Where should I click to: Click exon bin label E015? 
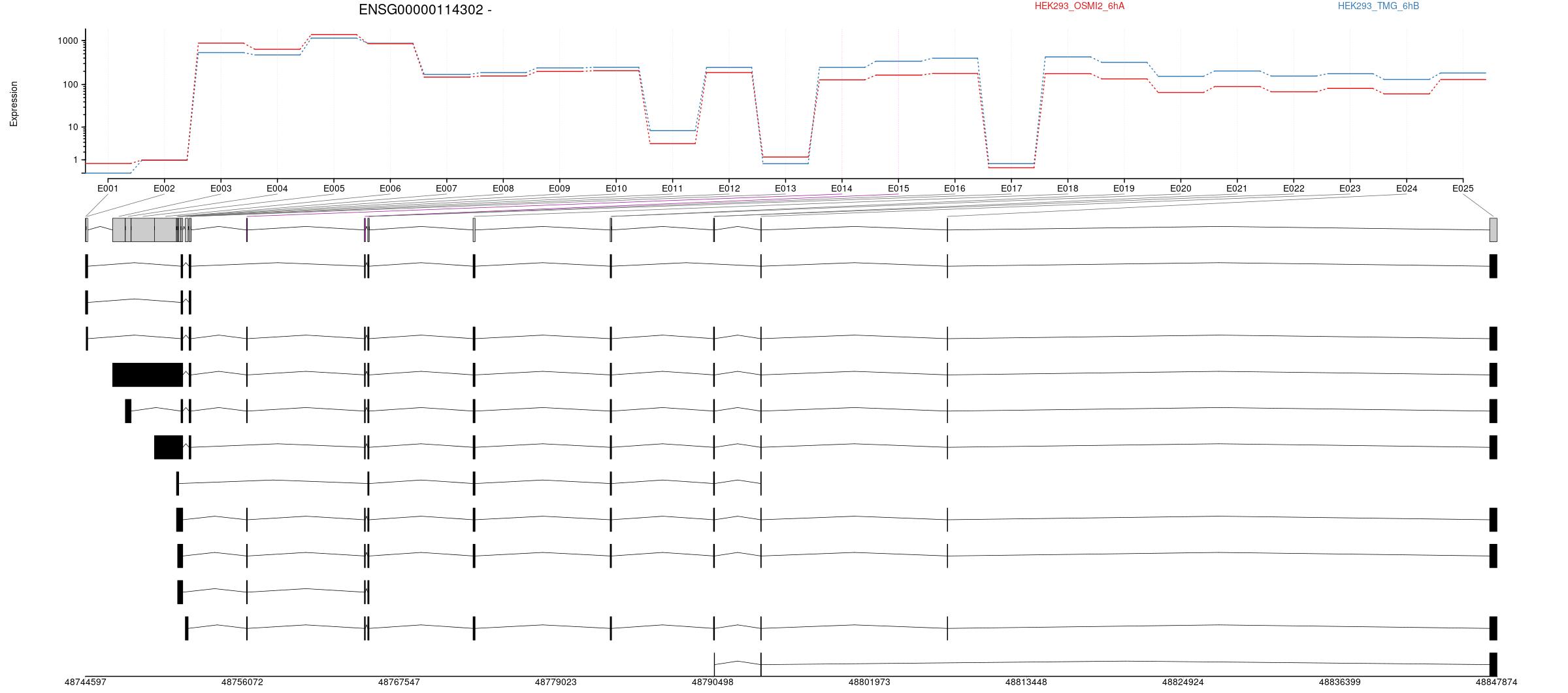[x=898, y=189]
